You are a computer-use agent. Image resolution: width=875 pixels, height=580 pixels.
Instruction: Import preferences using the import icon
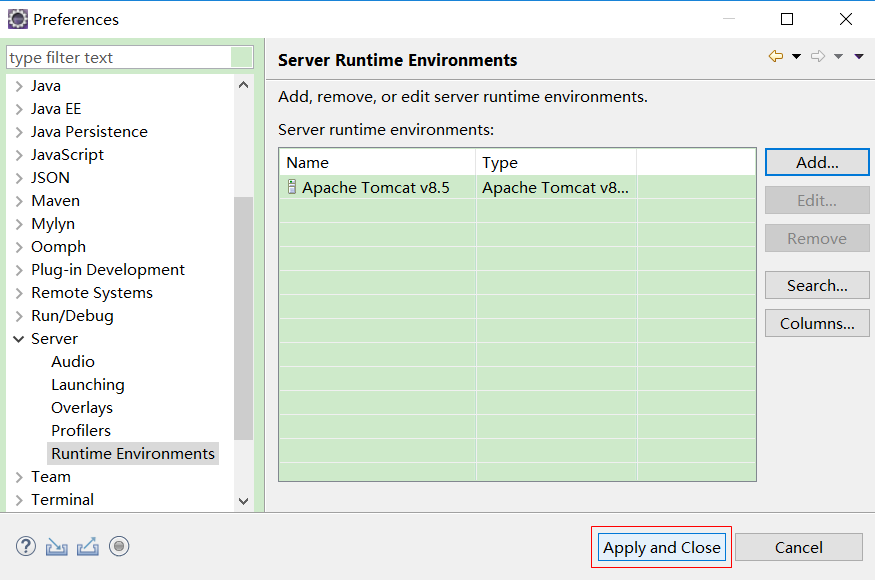pos(56,546)
